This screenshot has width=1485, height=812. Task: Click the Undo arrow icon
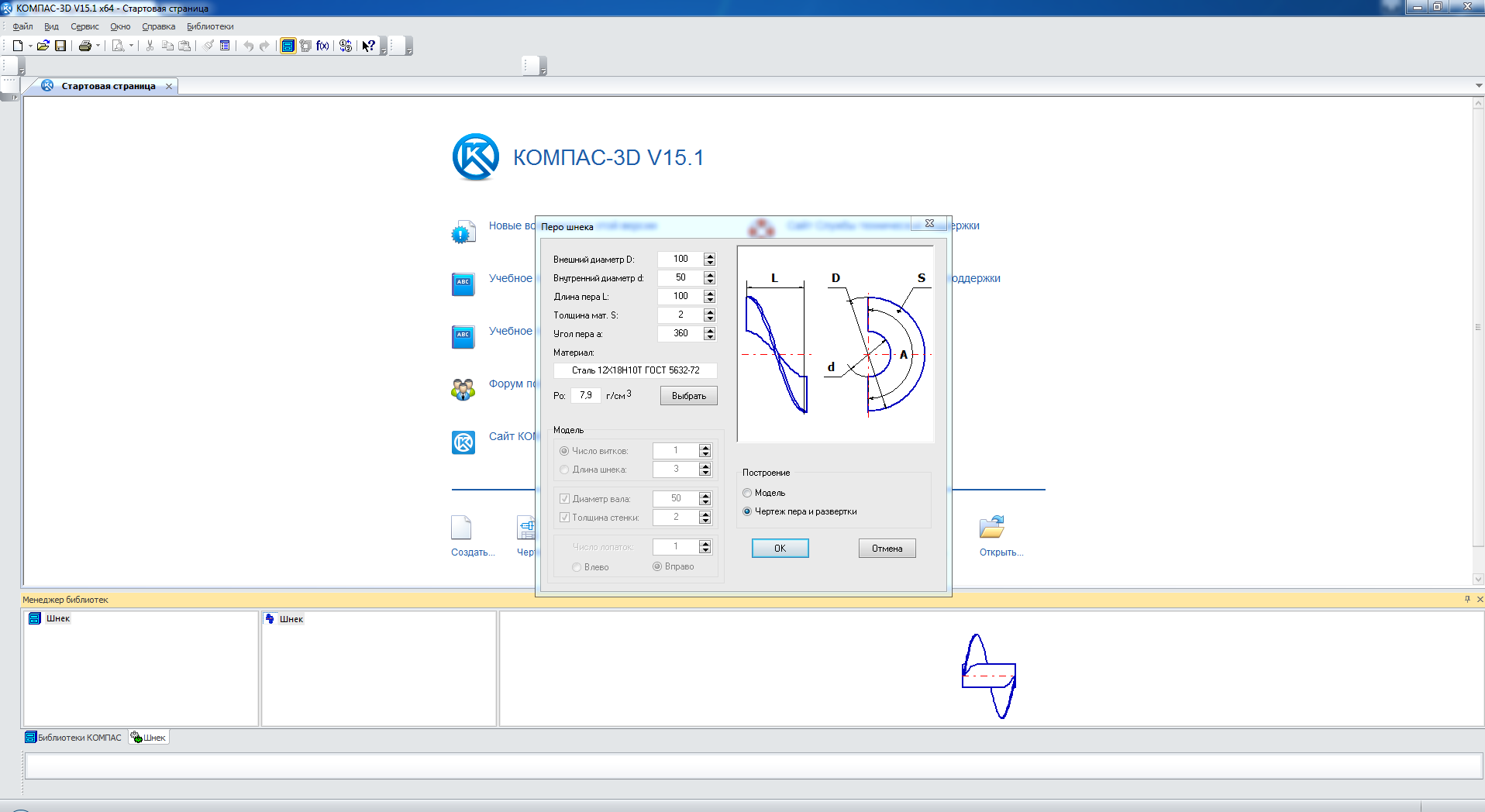click(x=248, y=46)
